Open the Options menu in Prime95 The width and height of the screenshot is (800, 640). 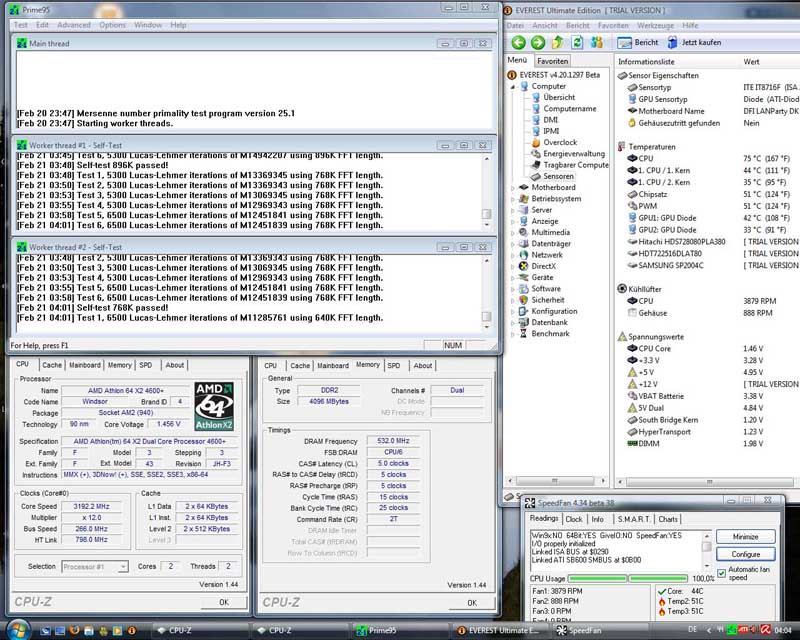pyautogui.click(x=112, y=25)
